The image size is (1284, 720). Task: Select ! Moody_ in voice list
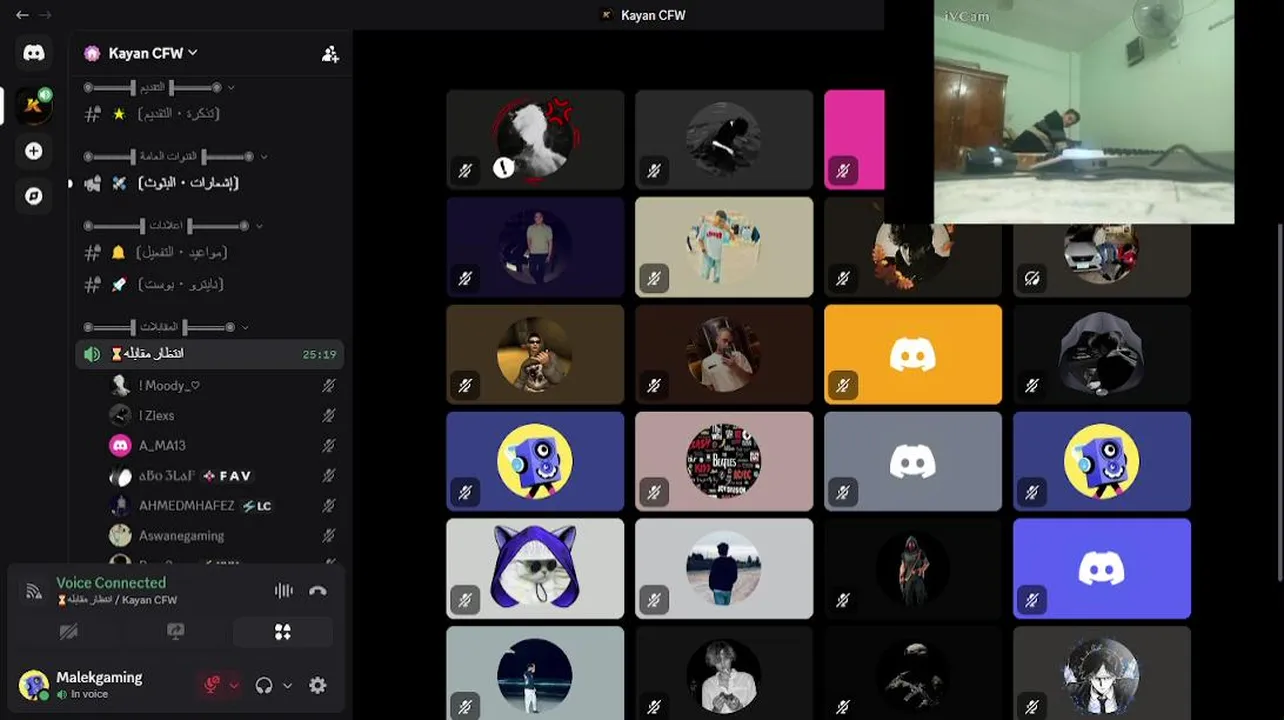[x=222, y=385]
